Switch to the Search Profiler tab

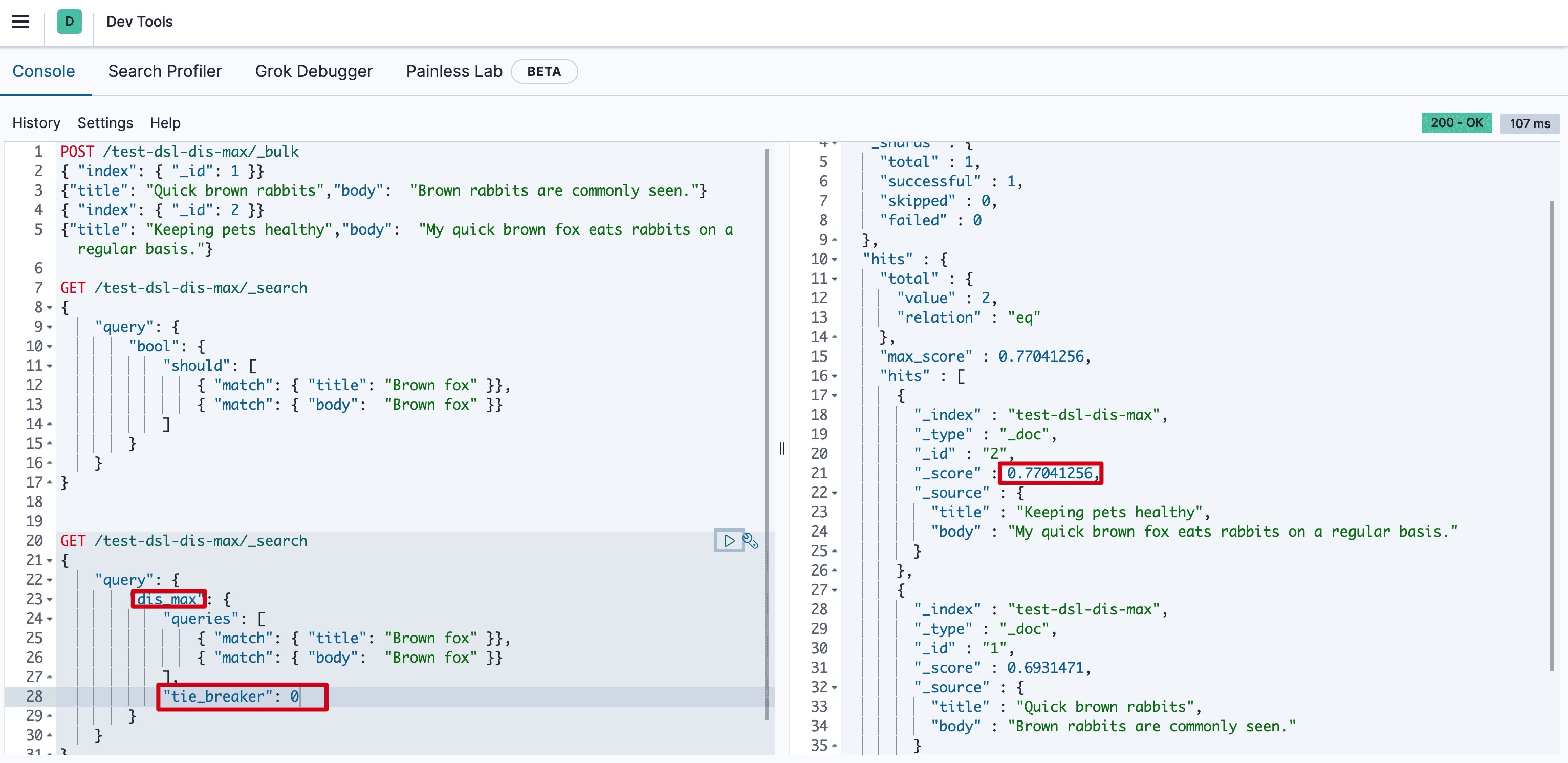tap(165, 71)
